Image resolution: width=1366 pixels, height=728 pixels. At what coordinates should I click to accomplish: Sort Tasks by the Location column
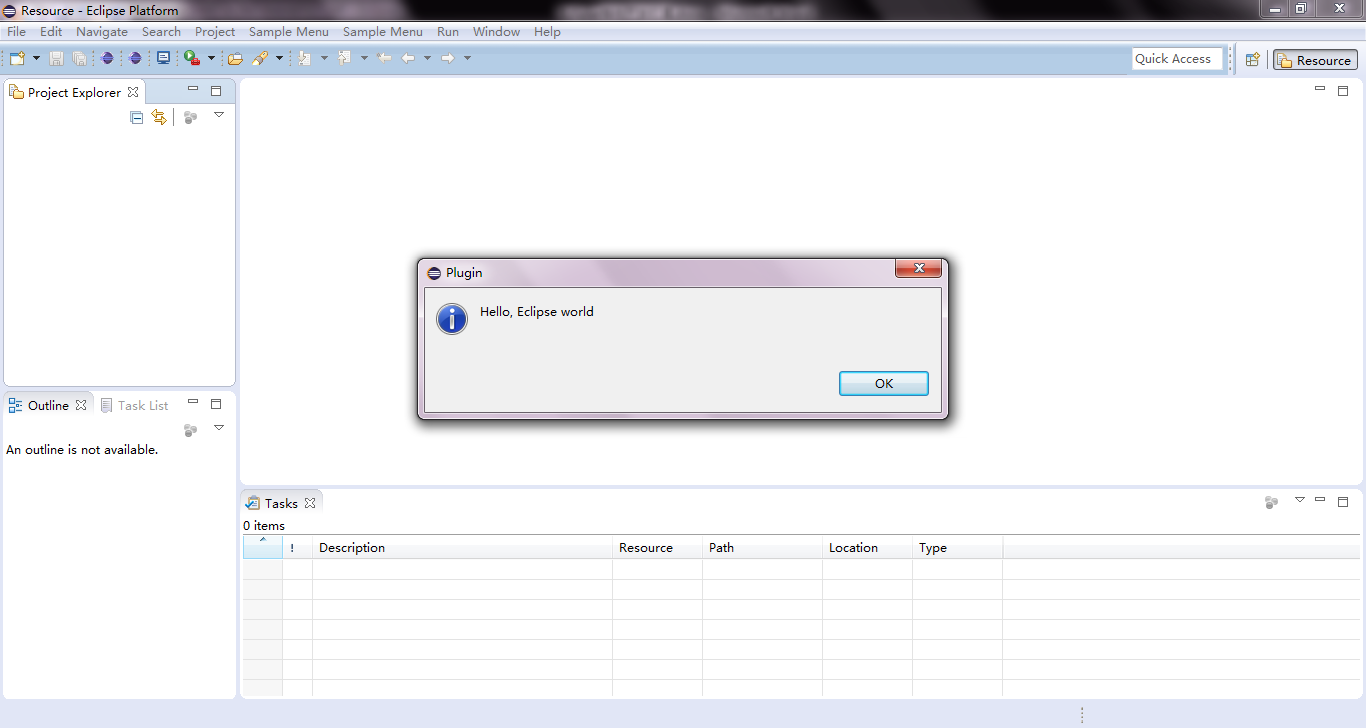[x=868, y=547]
